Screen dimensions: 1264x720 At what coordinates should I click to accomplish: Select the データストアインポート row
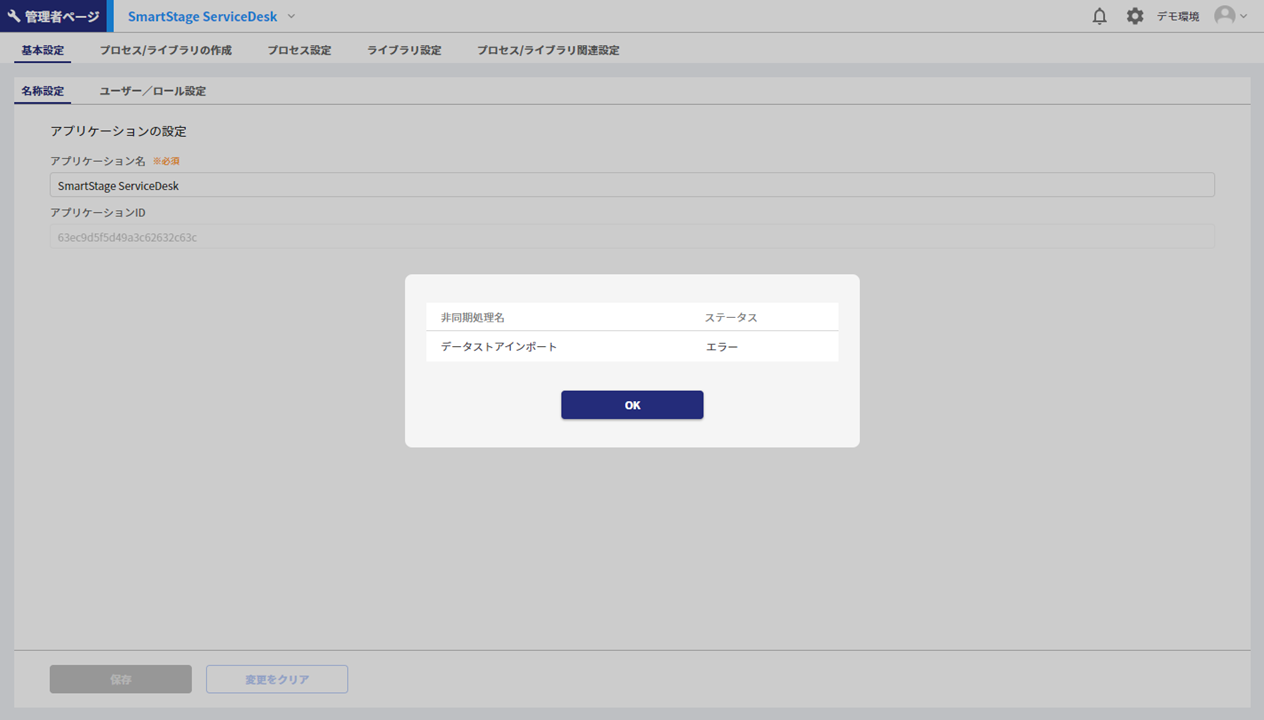[x=631, y=347]
